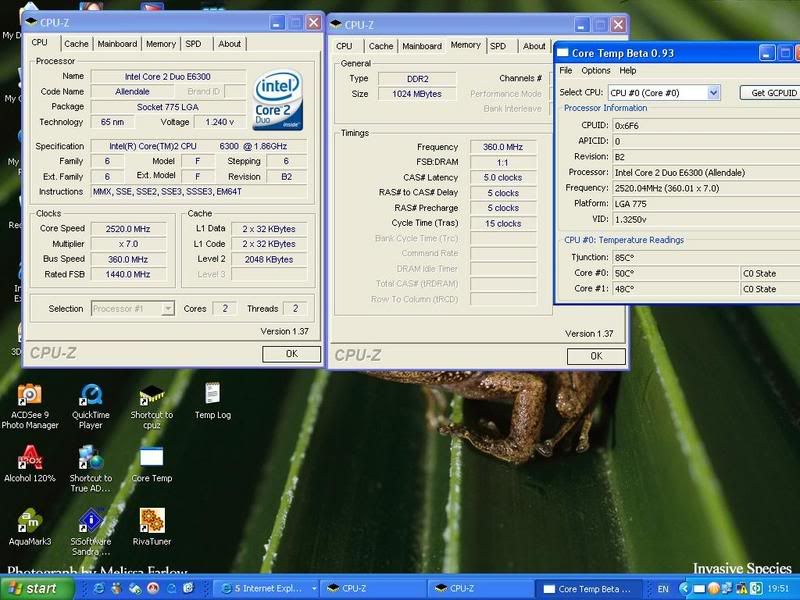
Task: Open About tab in left CPU-Z window
Action: coord(230,44)
